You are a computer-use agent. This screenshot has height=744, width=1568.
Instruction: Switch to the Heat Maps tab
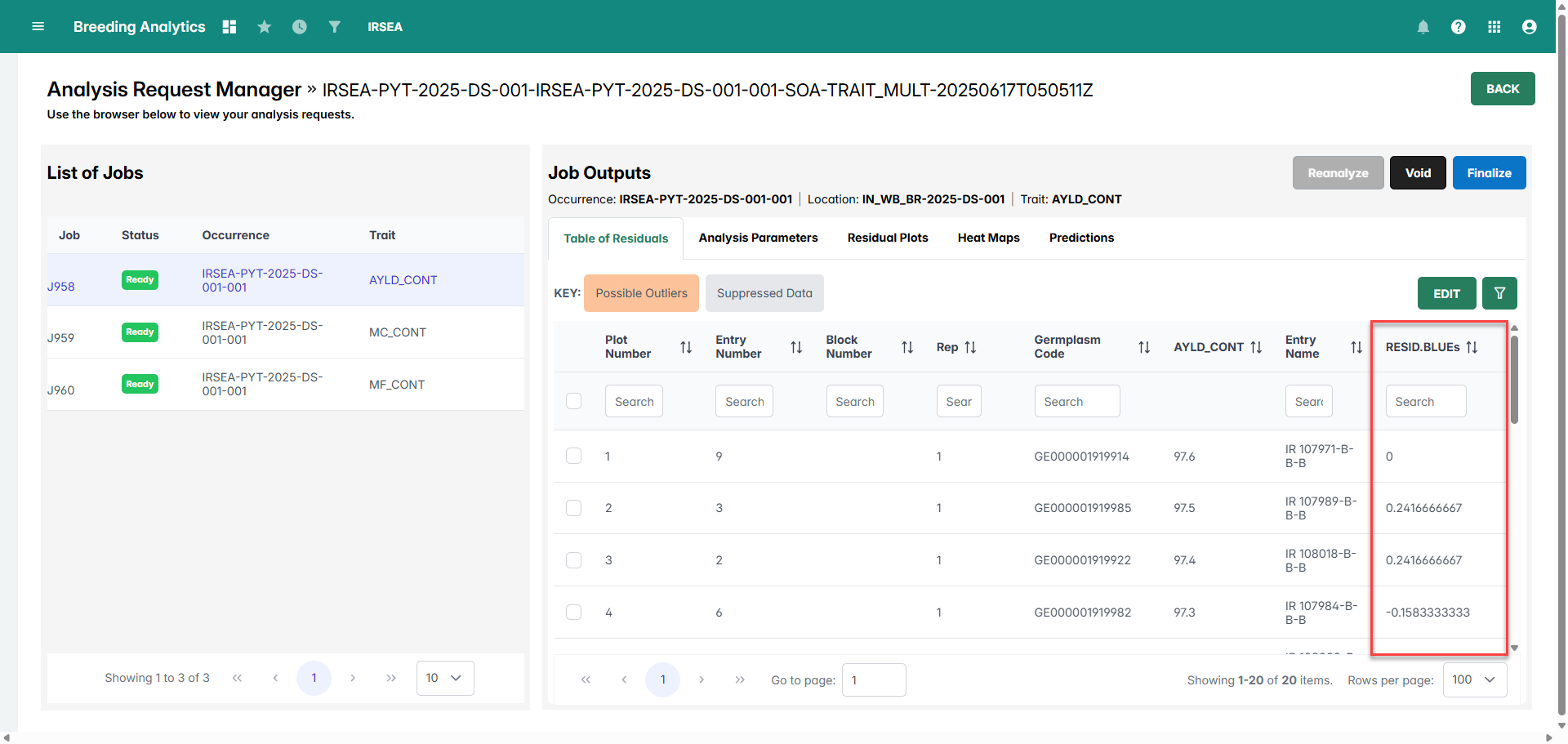pos(988,238)
